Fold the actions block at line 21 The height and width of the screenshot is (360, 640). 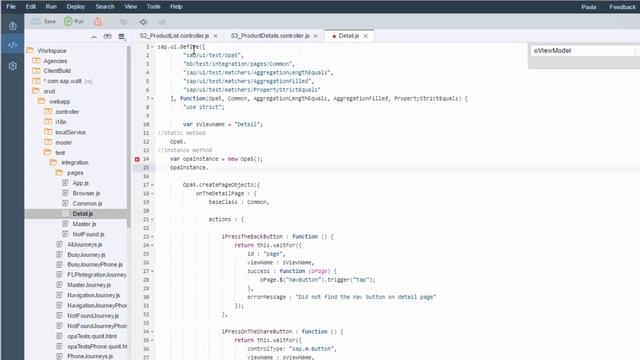point(153,220)
